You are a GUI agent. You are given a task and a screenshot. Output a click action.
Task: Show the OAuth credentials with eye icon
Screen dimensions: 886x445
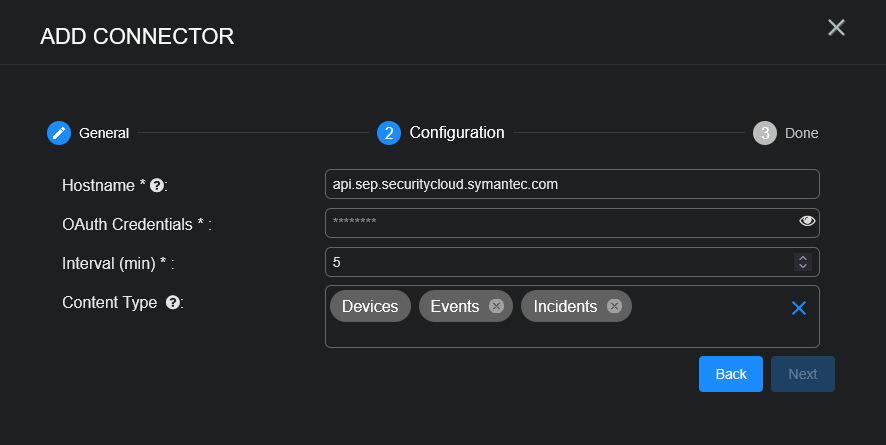[x=807, y=221]
